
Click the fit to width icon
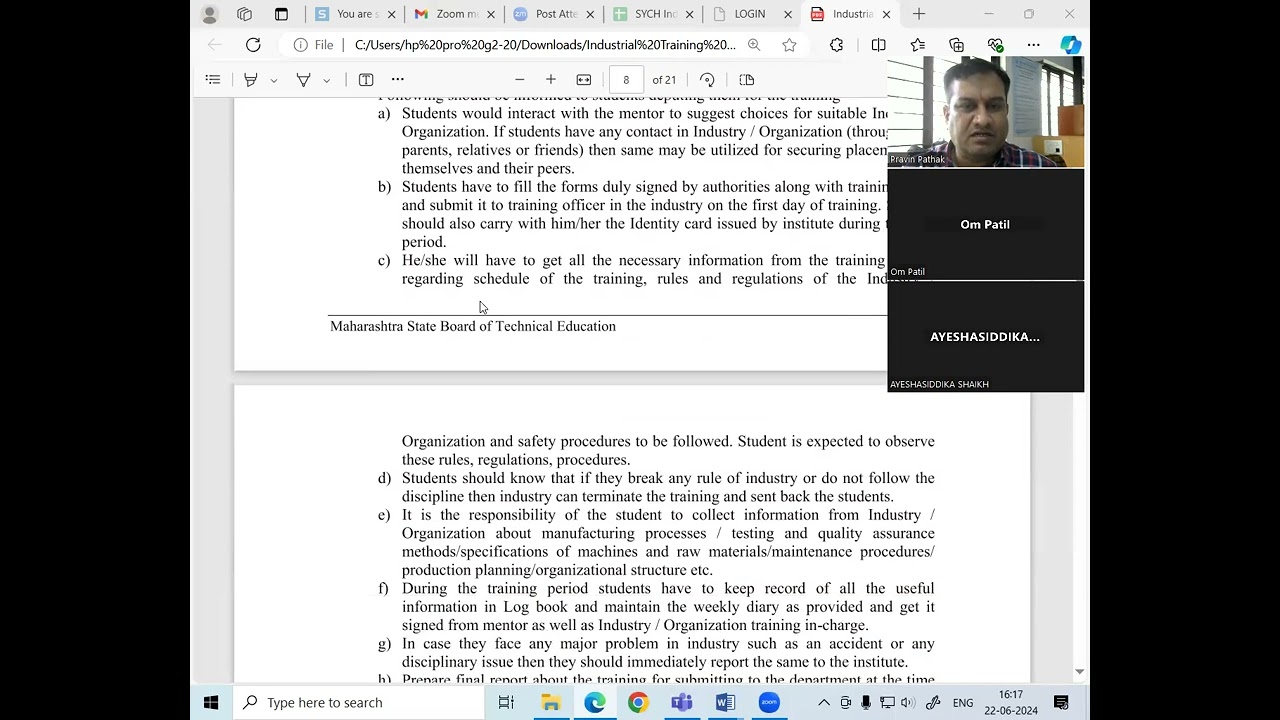tap(584, 80)
